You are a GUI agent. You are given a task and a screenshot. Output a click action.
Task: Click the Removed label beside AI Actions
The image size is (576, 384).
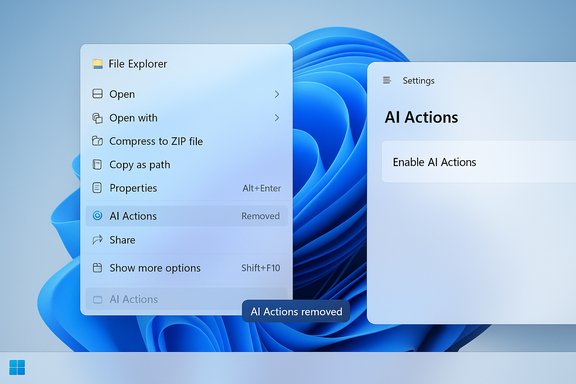pos(260,216)
